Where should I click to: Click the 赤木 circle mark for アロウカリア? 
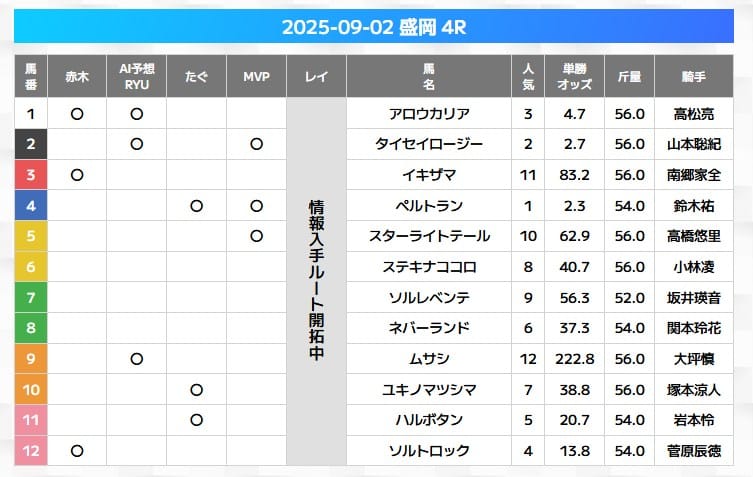click(77, 114)
